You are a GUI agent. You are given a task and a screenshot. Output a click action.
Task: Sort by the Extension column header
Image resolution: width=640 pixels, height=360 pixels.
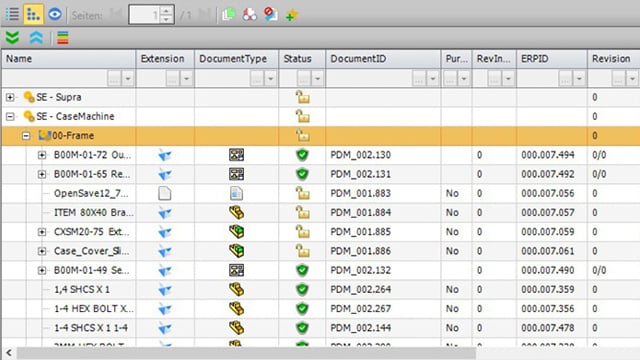(165, 59)
